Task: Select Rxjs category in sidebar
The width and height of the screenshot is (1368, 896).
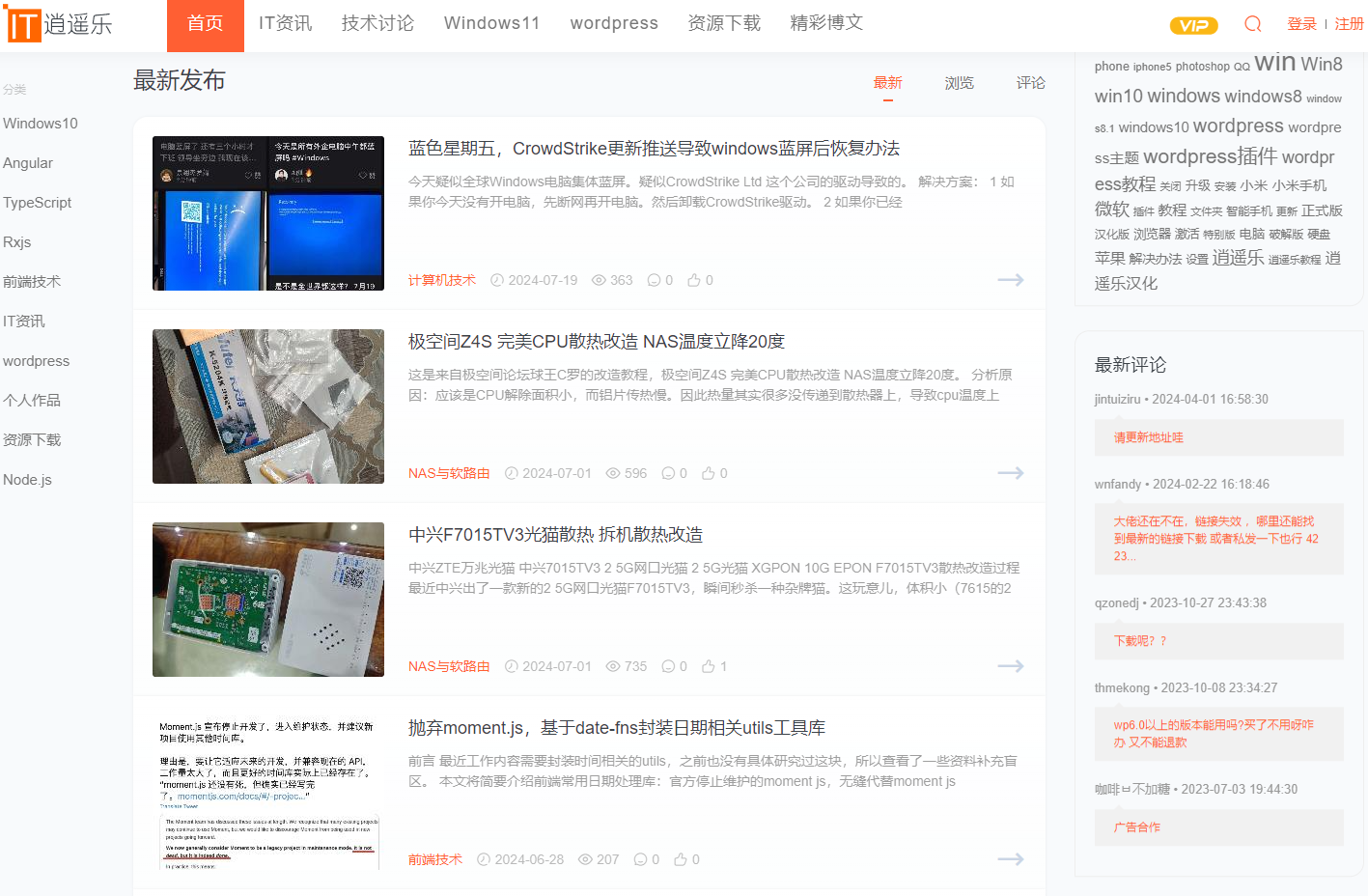Action: coord(17,242)
